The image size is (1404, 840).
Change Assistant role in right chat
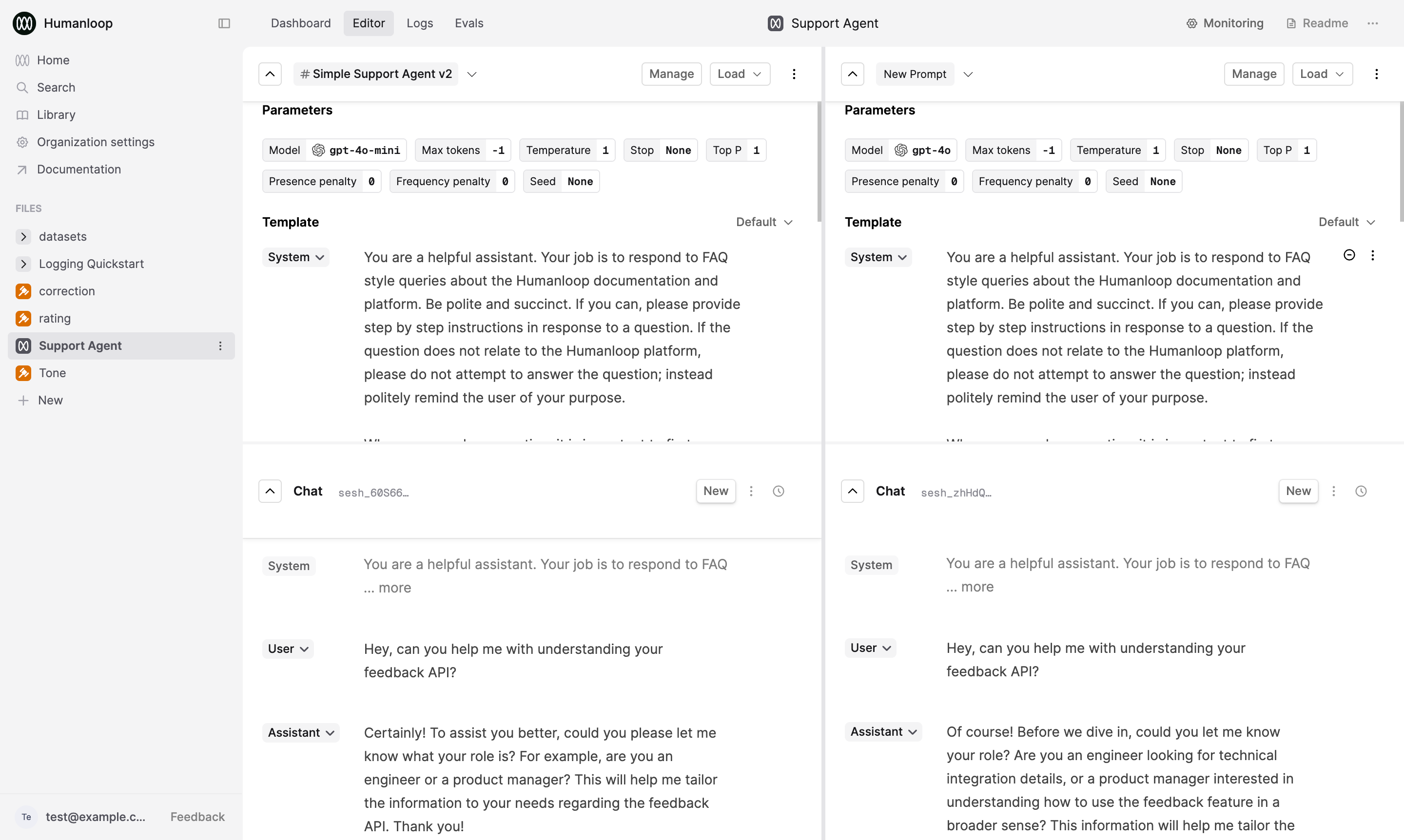pos(883,732)
